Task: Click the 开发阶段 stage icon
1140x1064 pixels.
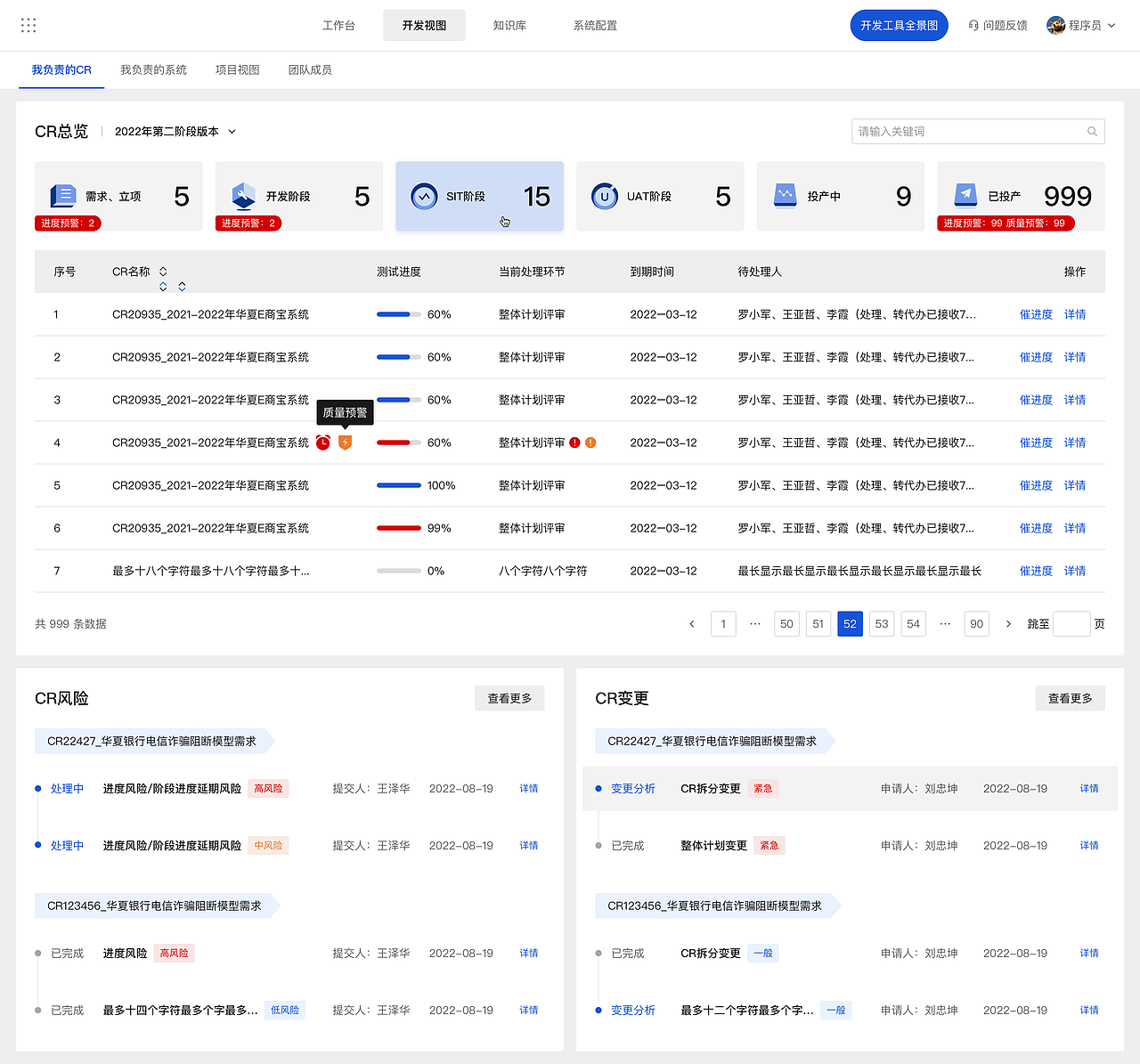Action: [x=244, y=196]
